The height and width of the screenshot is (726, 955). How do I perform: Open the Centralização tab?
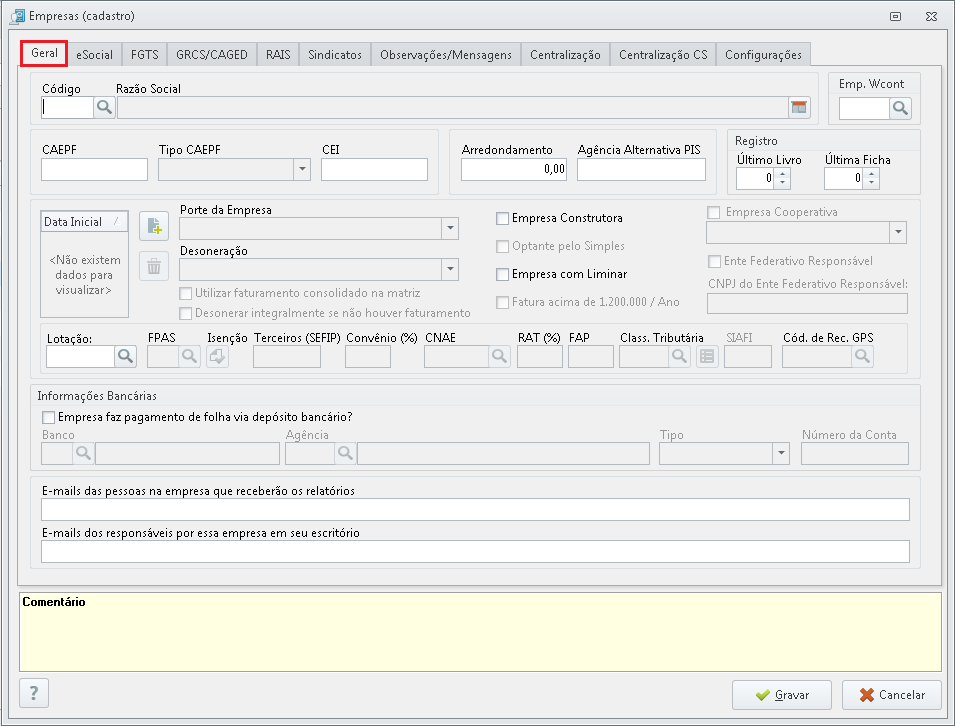[x=565, y=55]
